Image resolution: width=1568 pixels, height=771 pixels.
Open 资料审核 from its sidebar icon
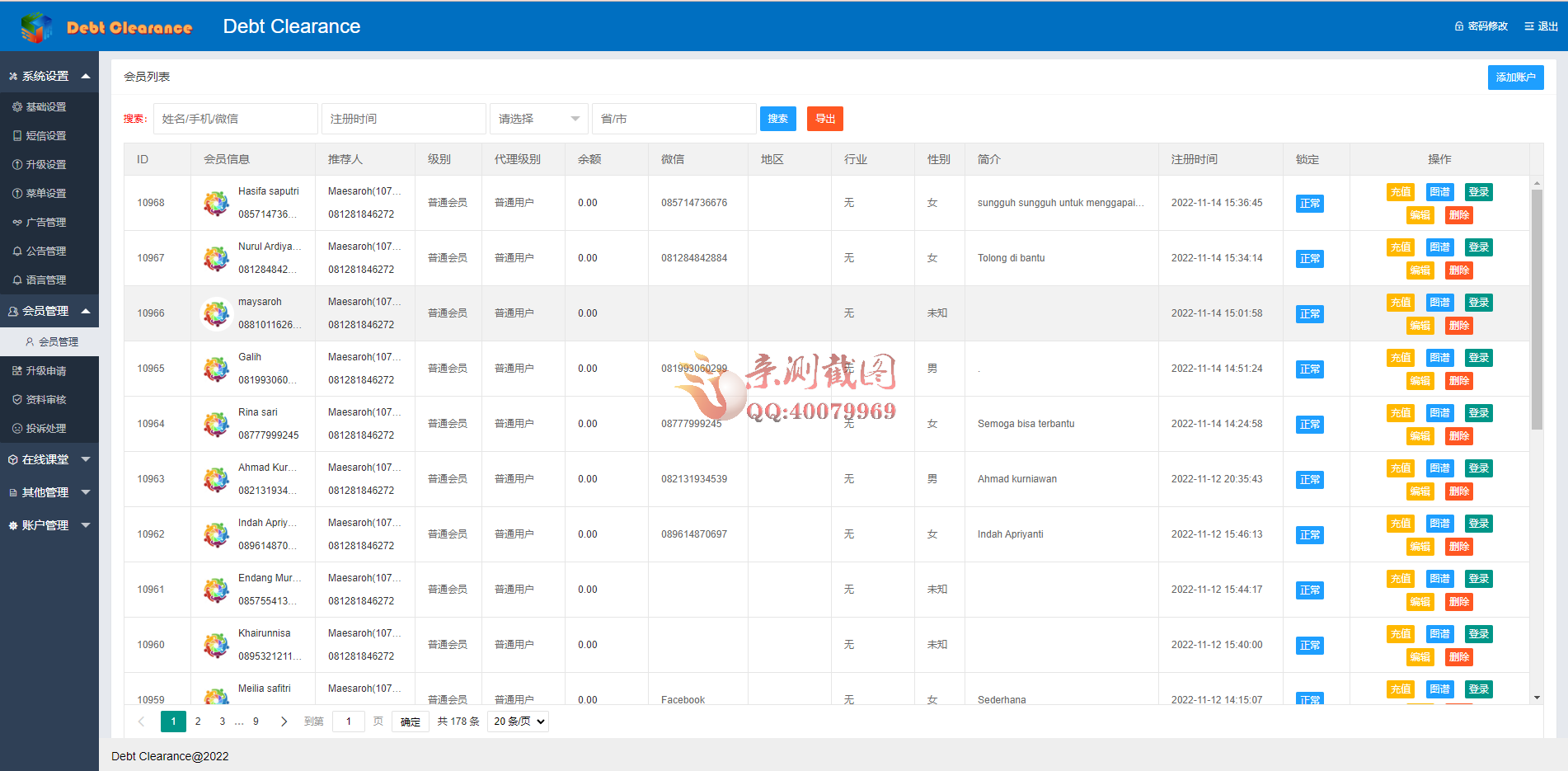16,399
